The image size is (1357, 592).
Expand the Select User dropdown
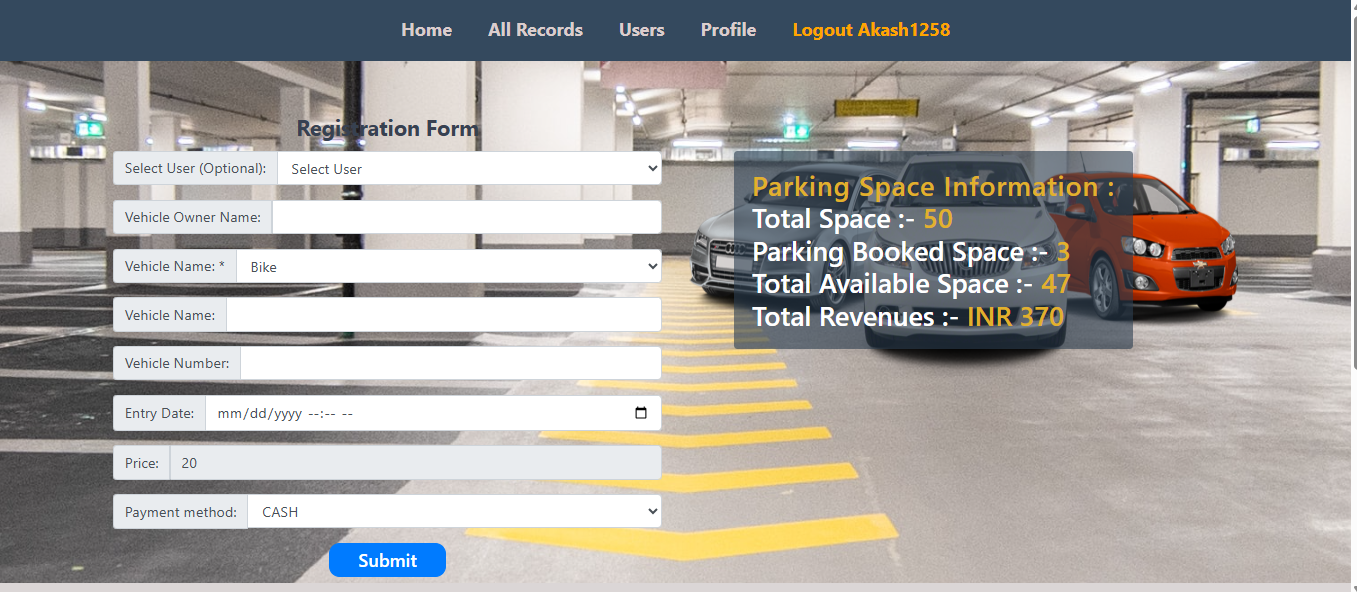[468, 169]
